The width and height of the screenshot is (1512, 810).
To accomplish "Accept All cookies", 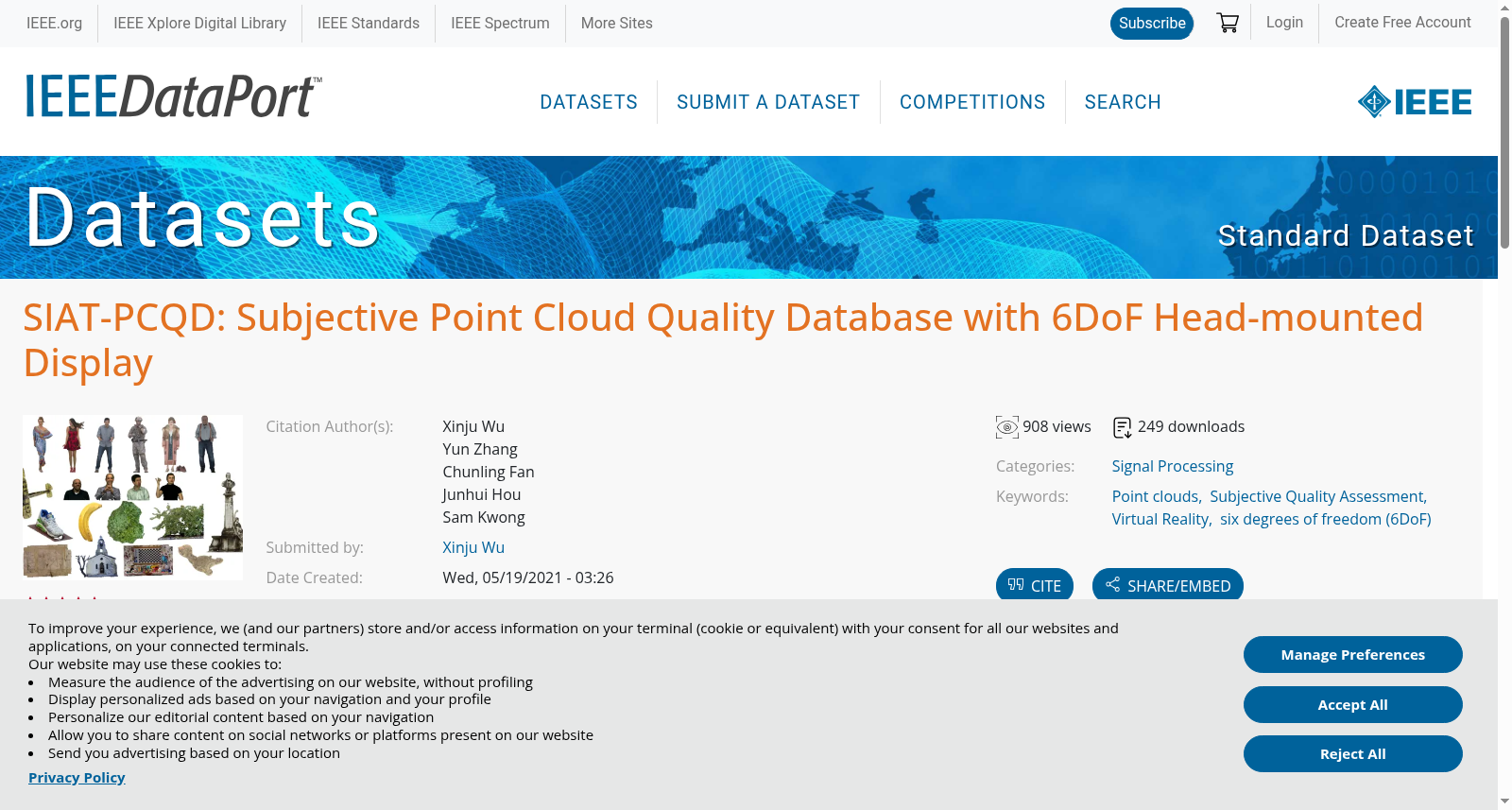I will (x=1353, y=704).
